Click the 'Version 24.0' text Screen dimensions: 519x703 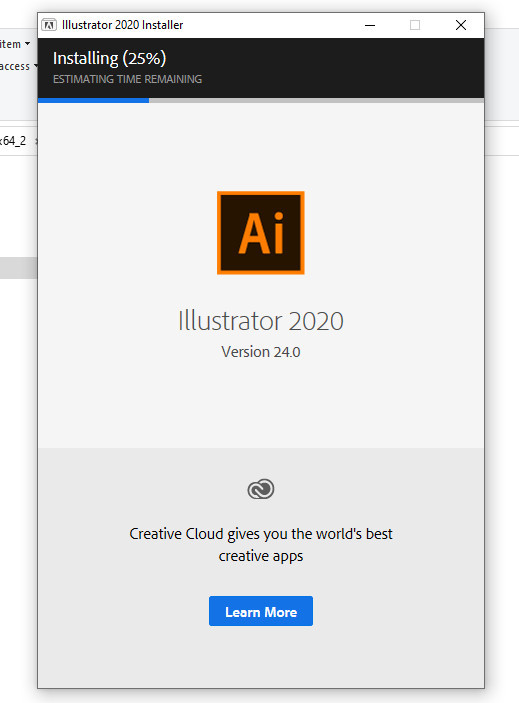[261, 352]
